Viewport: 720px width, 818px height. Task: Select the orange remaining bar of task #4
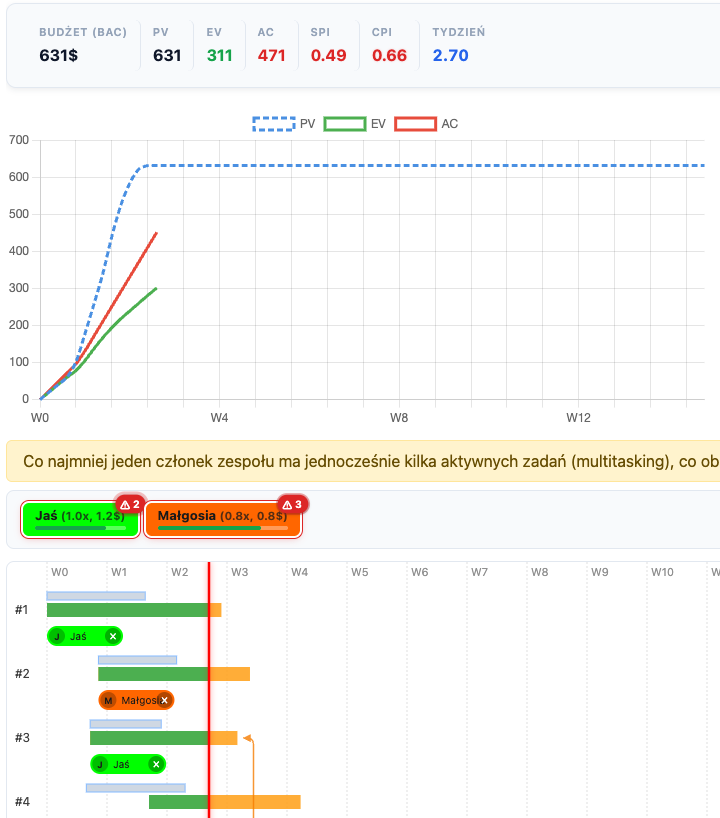255,802
